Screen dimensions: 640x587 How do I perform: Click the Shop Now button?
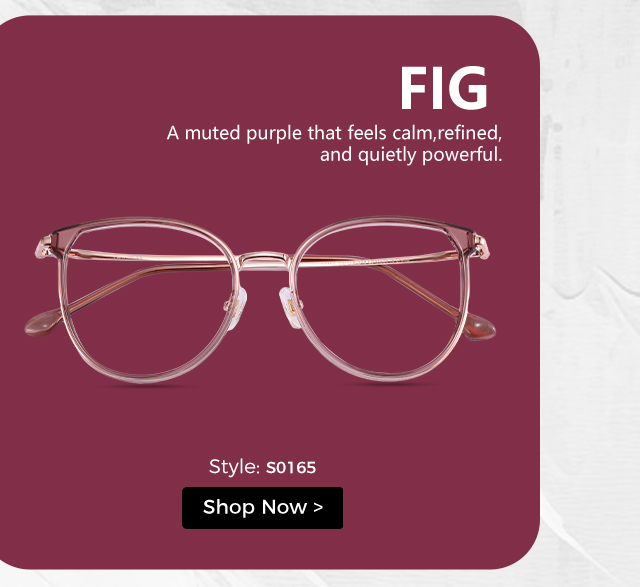(x=262, y=507)
